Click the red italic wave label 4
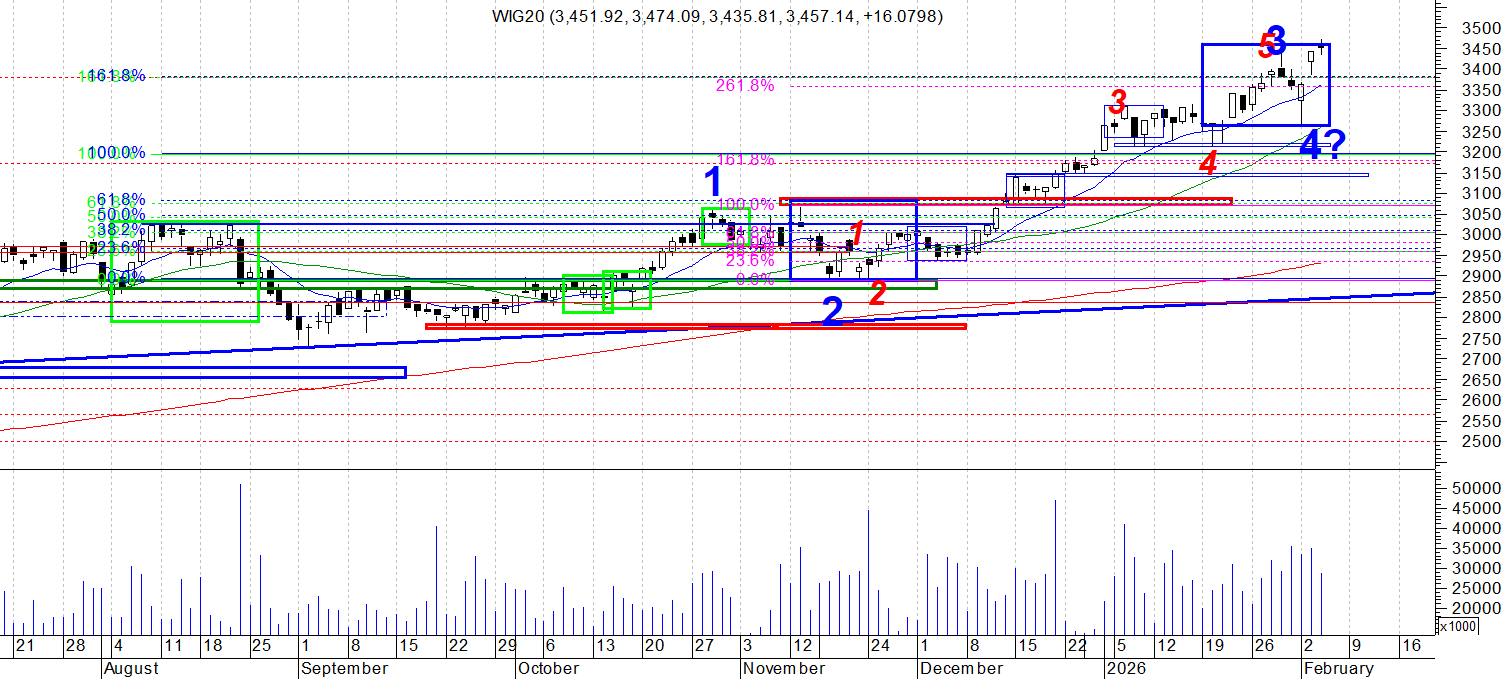Image resolution: width=1506 pixels, height=679 pixels. click(1208, 162)
